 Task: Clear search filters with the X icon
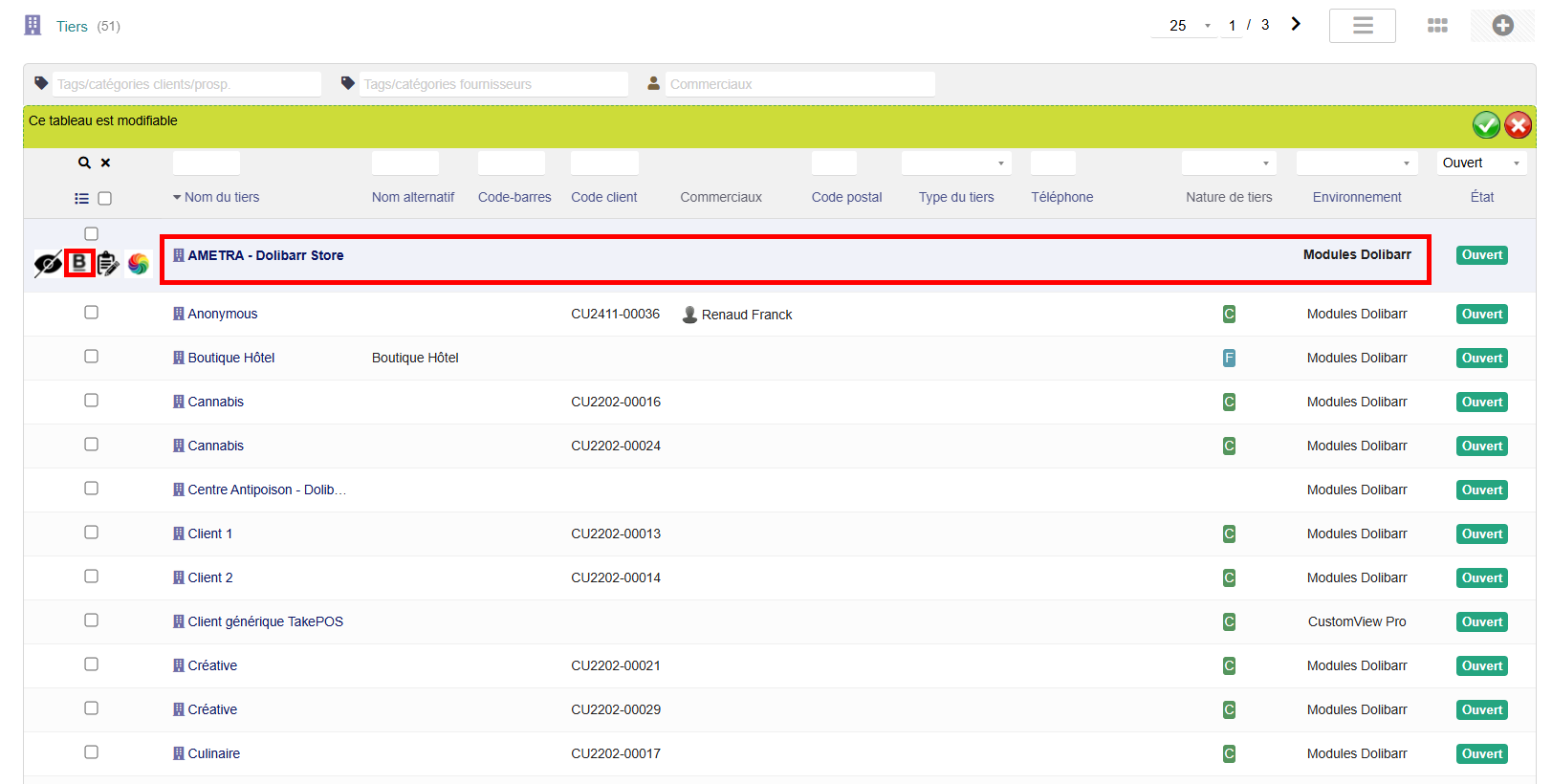(106, 163)
